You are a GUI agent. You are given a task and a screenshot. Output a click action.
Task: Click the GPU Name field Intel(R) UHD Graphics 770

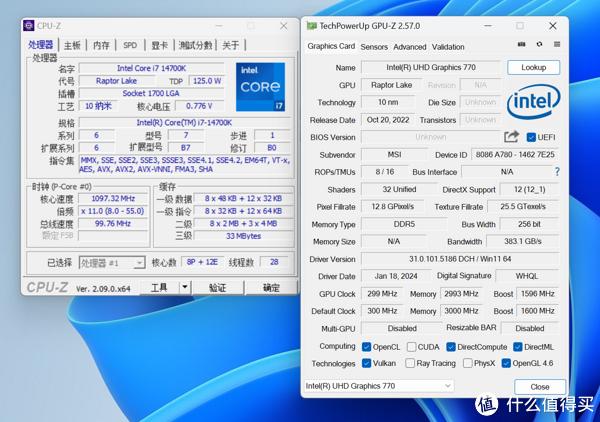(x=431, y=67)
